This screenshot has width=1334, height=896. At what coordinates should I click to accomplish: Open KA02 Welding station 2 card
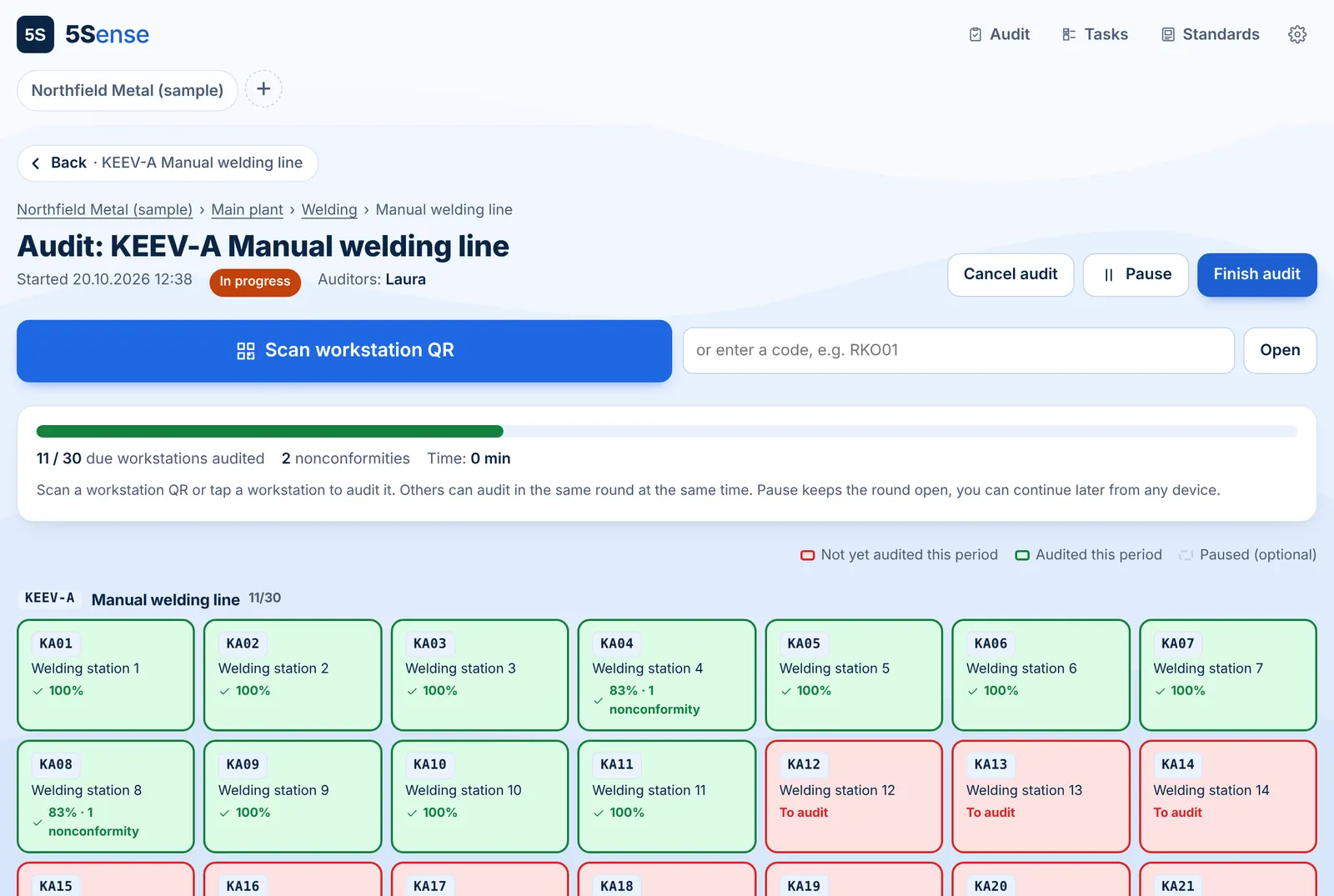pyautogui.click(x=293, y=675)
